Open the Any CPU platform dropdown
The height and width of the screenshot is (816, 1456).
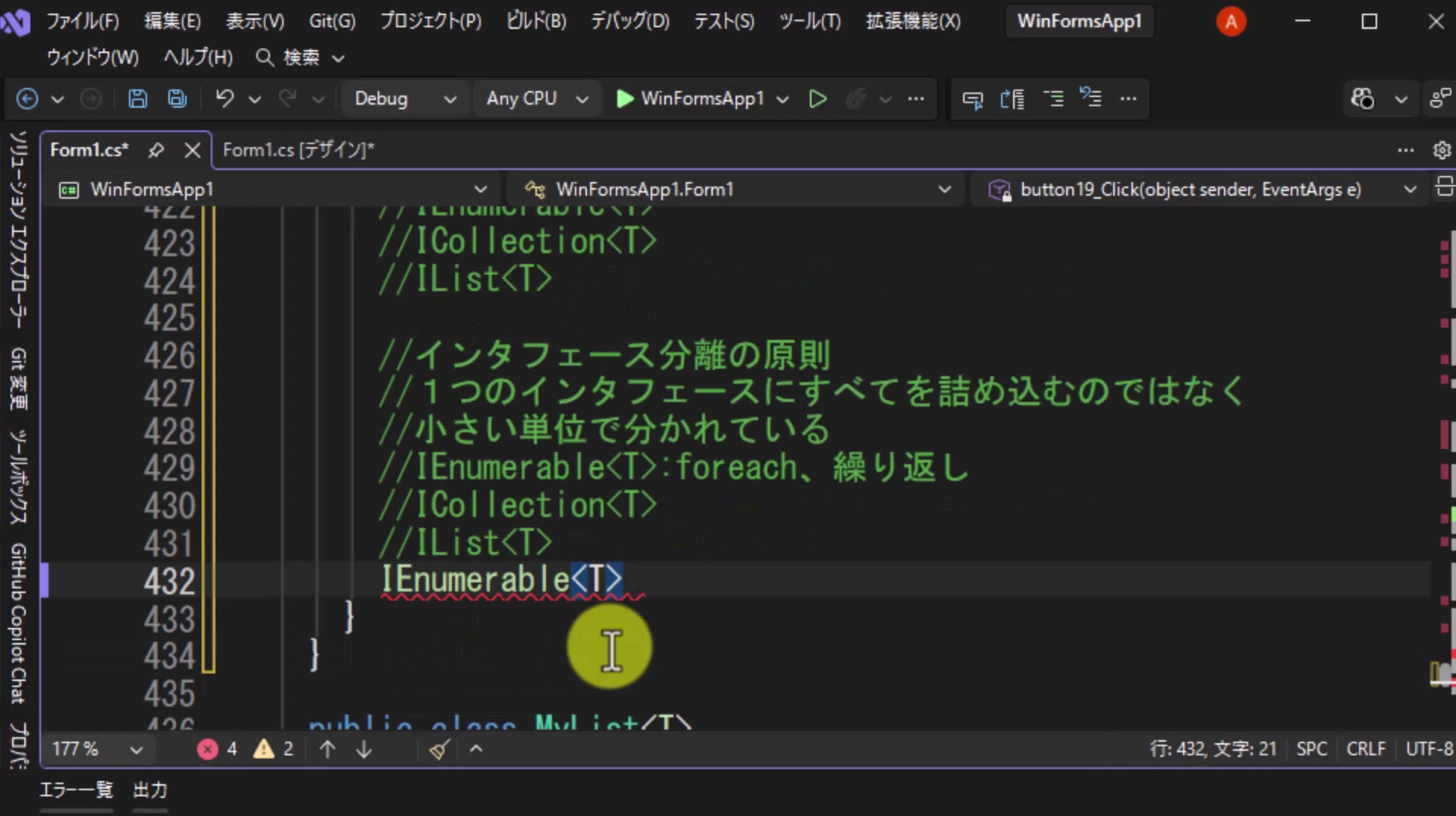click(x=537, y=99)
